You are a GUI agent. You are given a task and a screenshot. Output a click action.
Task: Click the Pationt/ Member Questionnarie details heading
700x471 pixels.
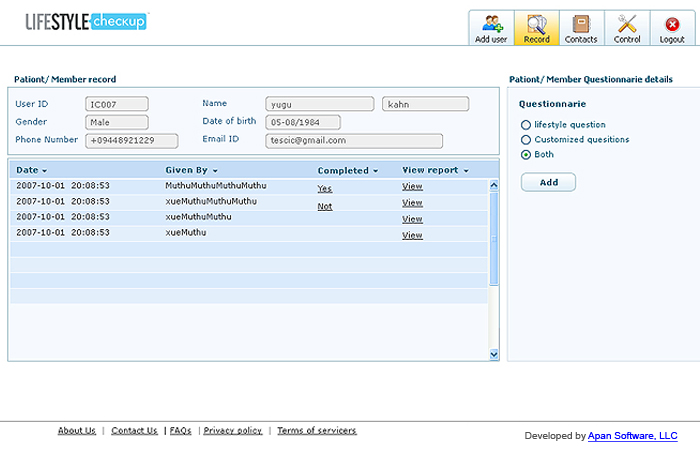pyautogui.click(x=591, y=79)
